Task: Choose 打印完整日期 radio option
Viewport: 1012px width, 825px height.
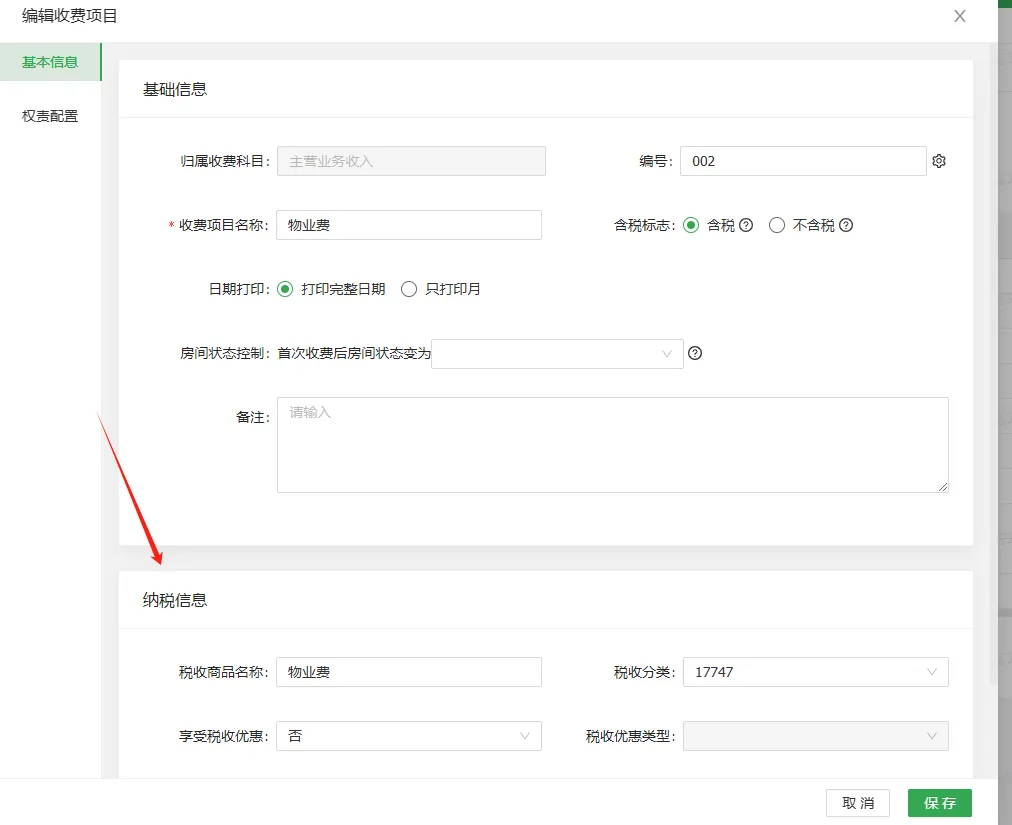Action: (x=285, y=289)
